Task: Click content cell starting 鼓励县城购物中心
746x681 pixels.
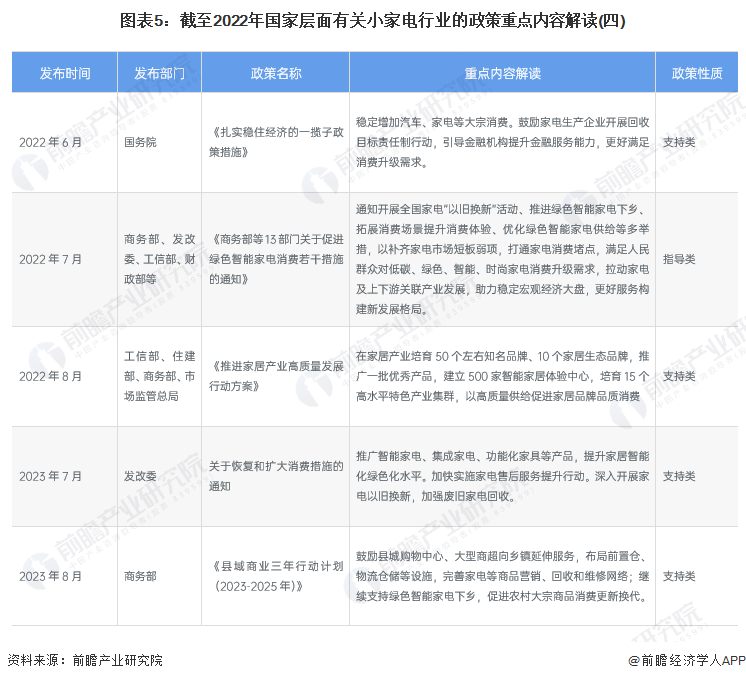Action: pos(502,576)
